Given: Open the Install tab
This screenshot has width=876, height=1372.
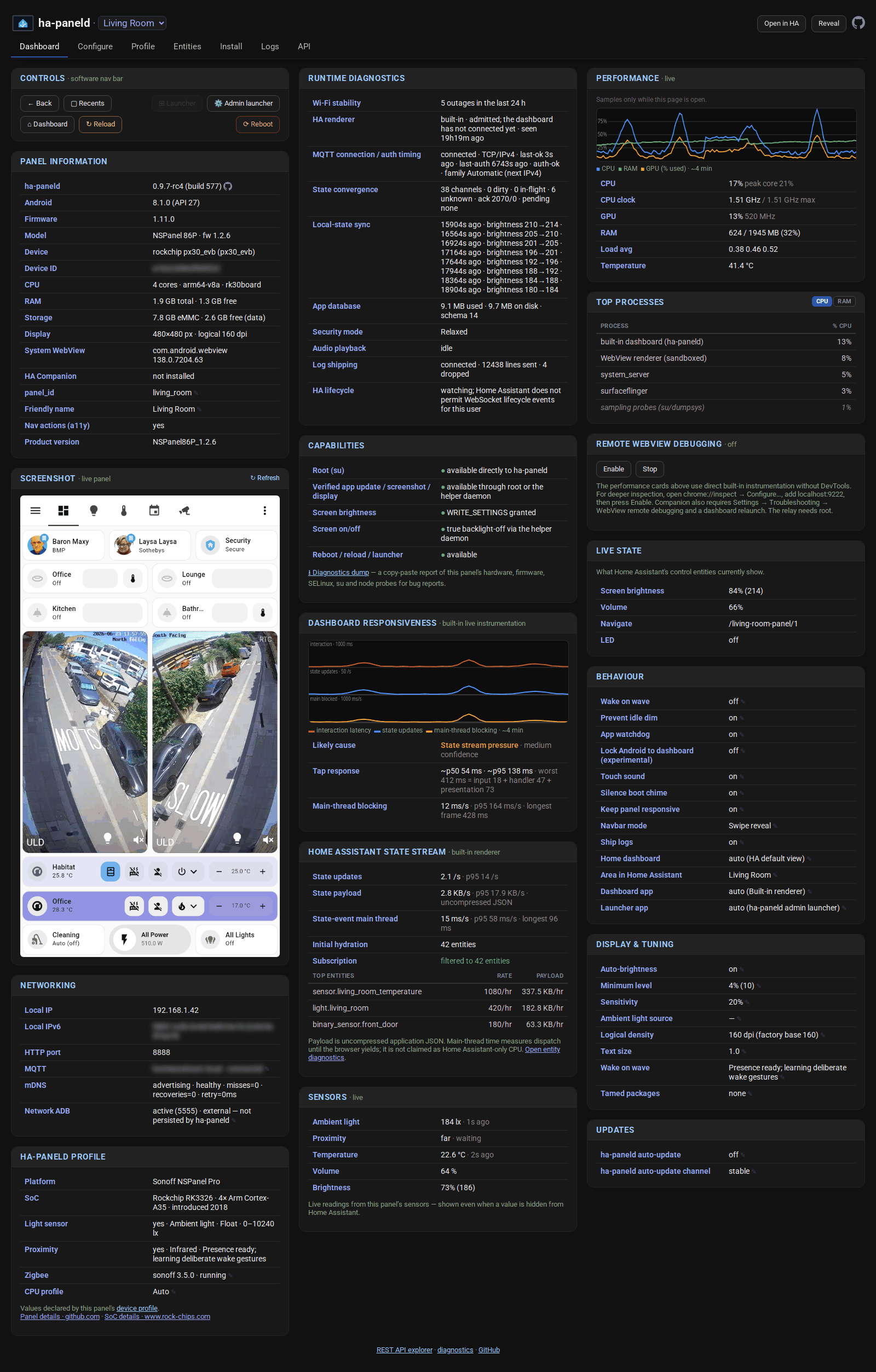Looking at the screenshot, I should click(x=231, y=47).
